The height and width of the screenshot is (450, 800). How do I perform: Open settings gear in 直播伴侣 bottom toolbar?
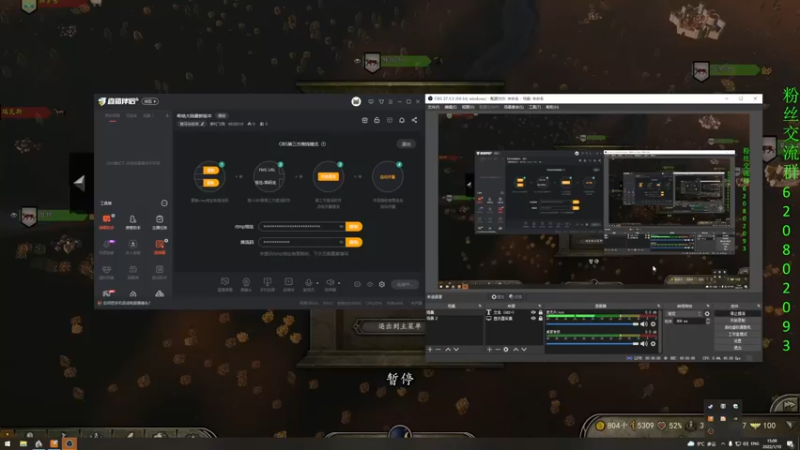point(382,284)
